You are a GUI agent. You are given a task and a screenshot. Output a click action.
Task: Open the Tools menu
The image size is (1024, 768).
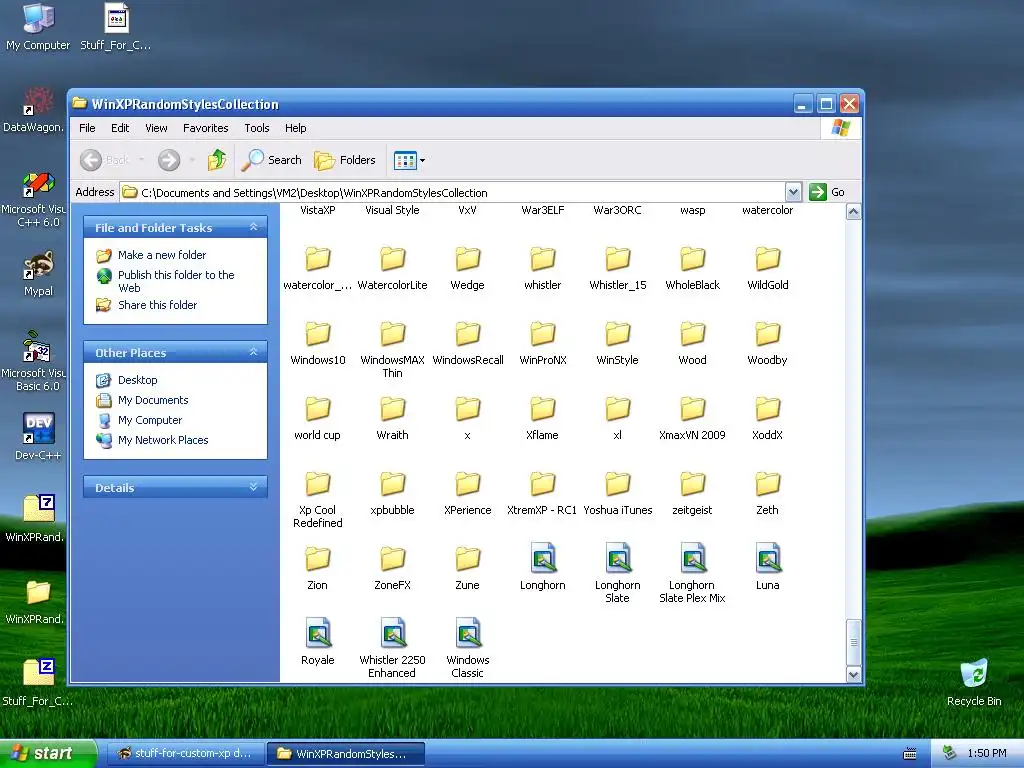pos(257,128)
